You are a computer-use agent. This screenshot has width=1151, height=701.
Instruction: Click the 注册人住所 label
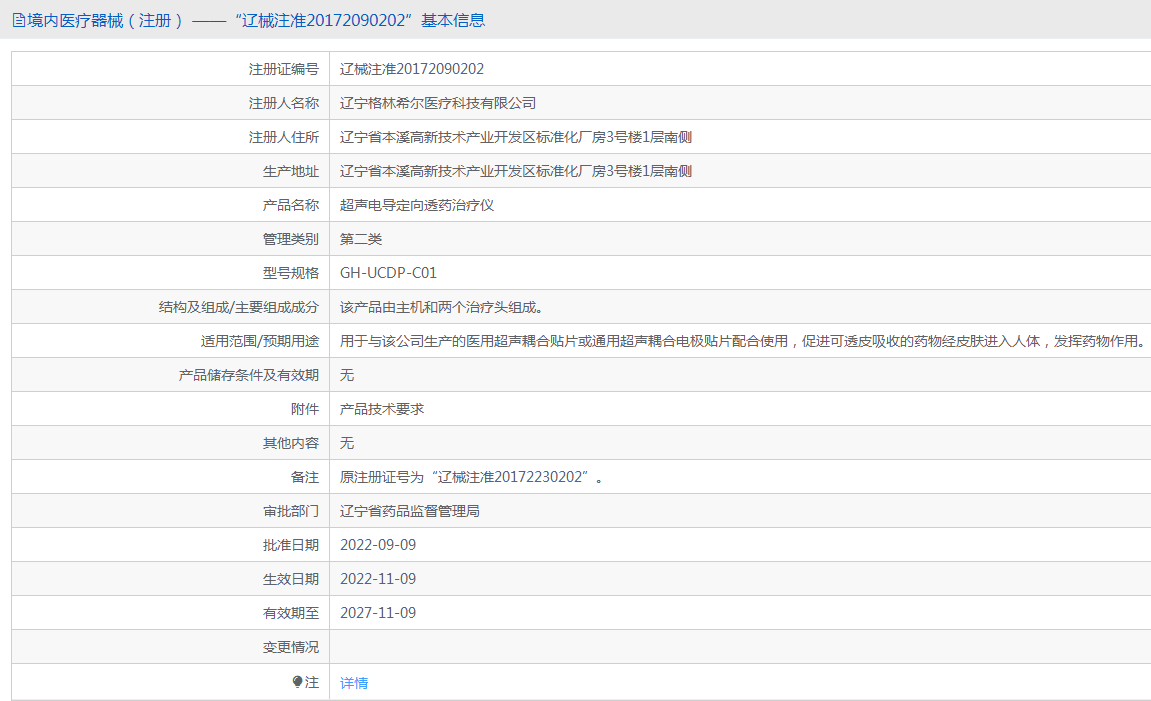(283, 137)
